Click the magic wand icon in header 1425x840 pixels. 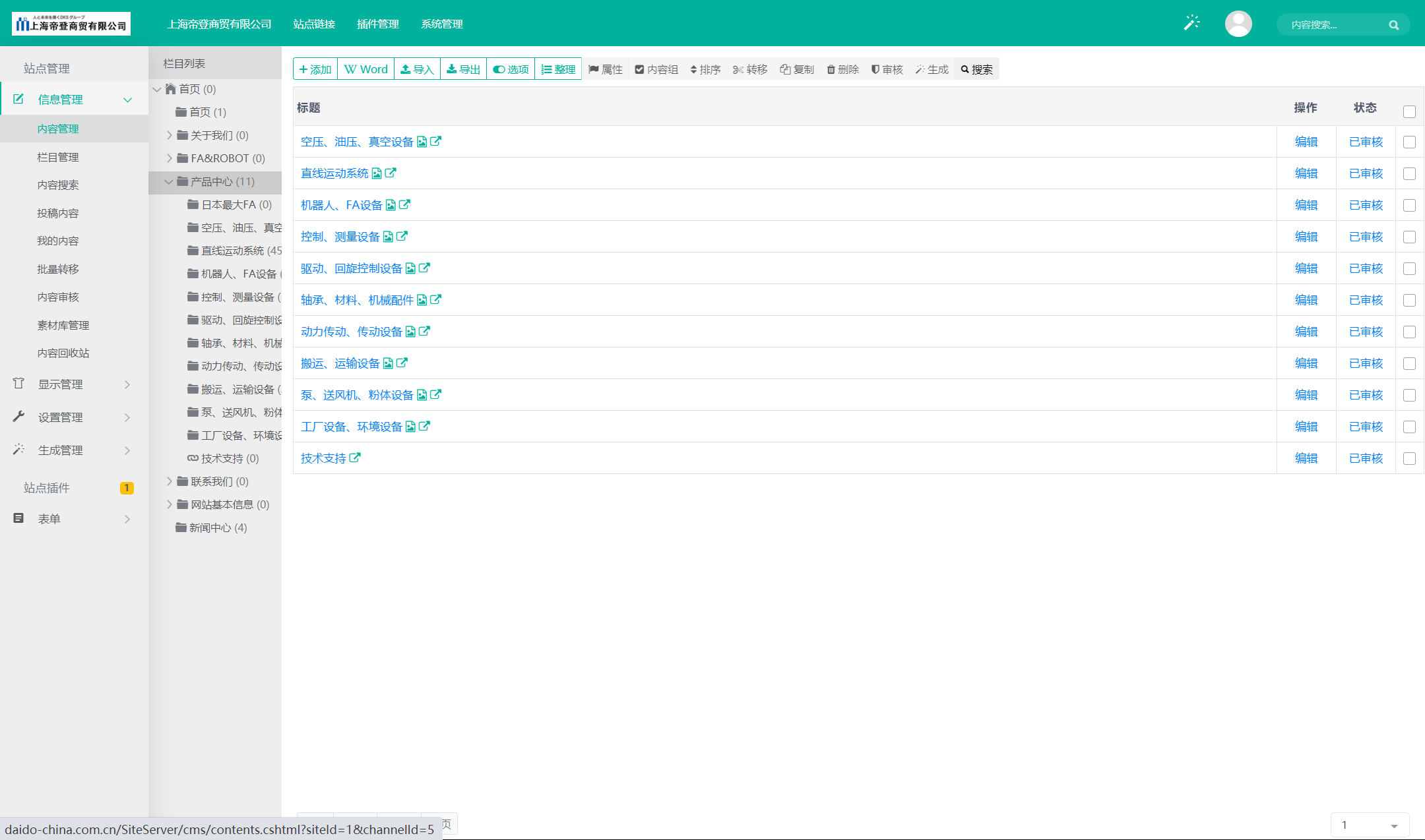click(1191, 23)
